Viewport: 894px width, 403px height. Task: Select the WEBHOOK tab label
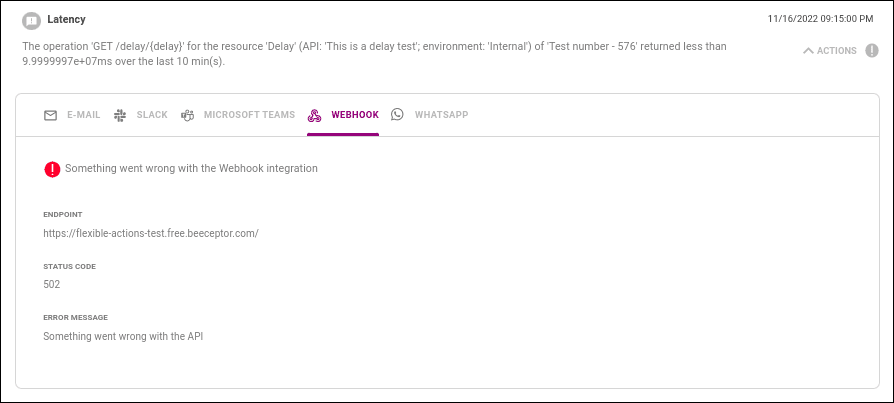pos(355,115)
